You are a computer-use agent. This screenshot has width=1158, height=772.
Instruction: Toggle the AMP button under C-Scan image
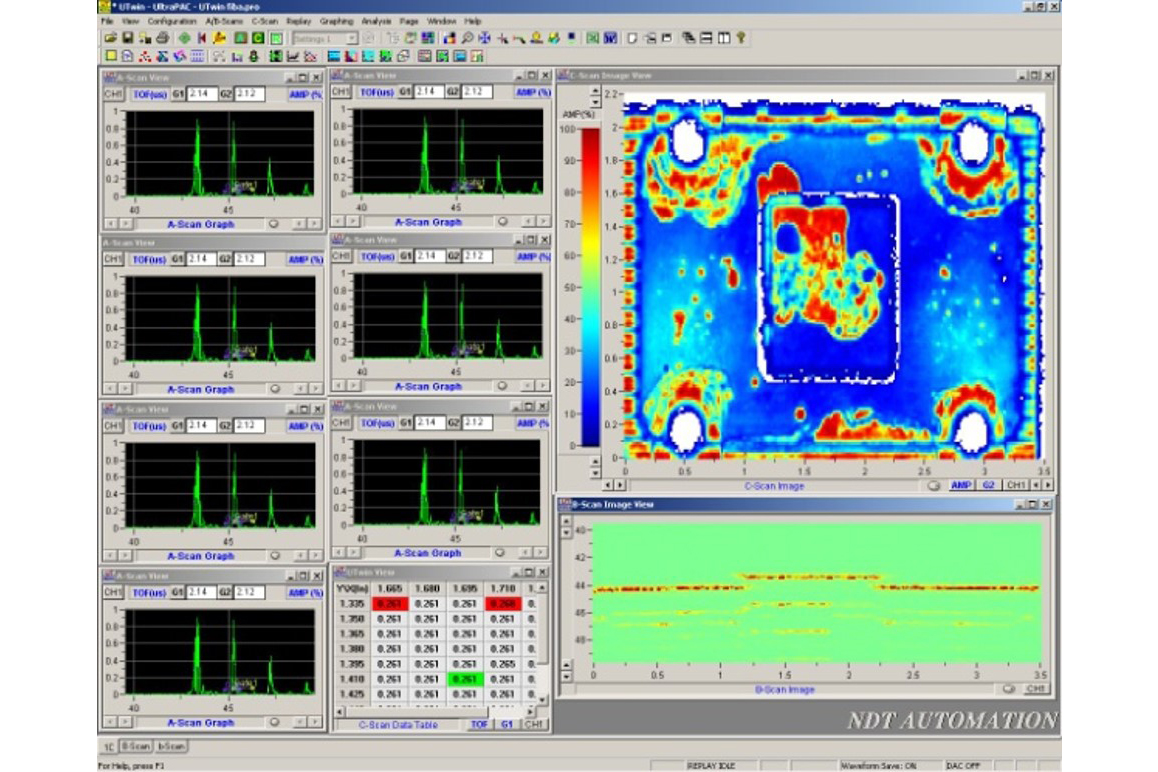[960, 485]
